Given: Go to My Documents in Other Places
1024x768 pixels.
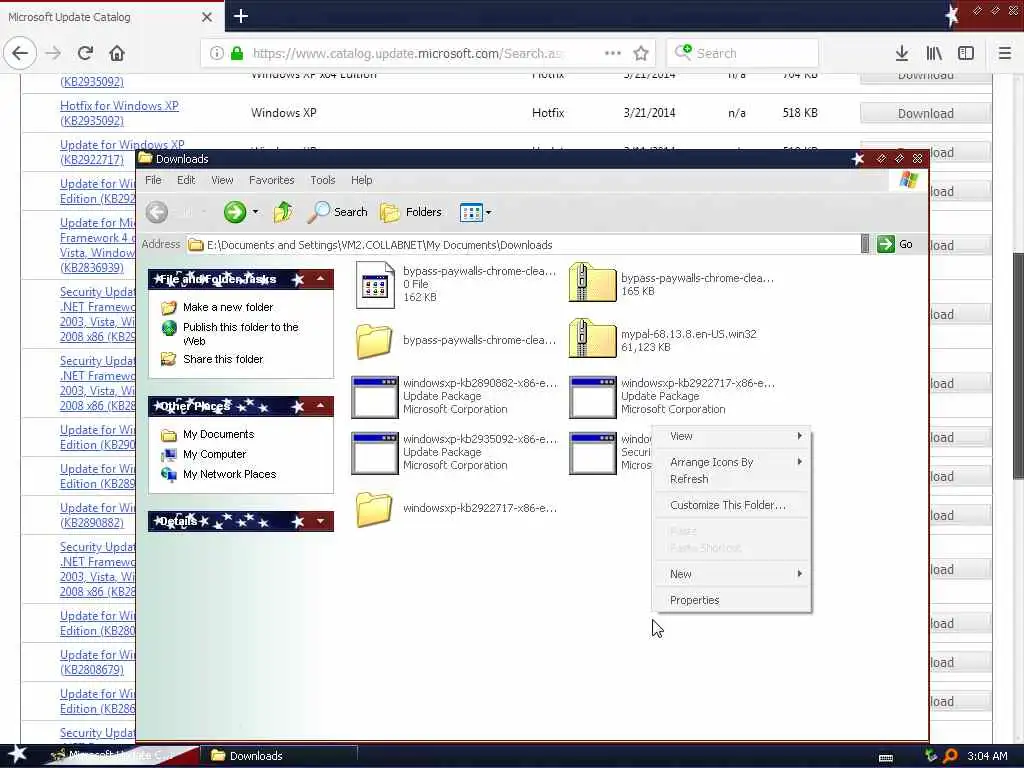Looking at the screenshot, I should tap(208, 434).
